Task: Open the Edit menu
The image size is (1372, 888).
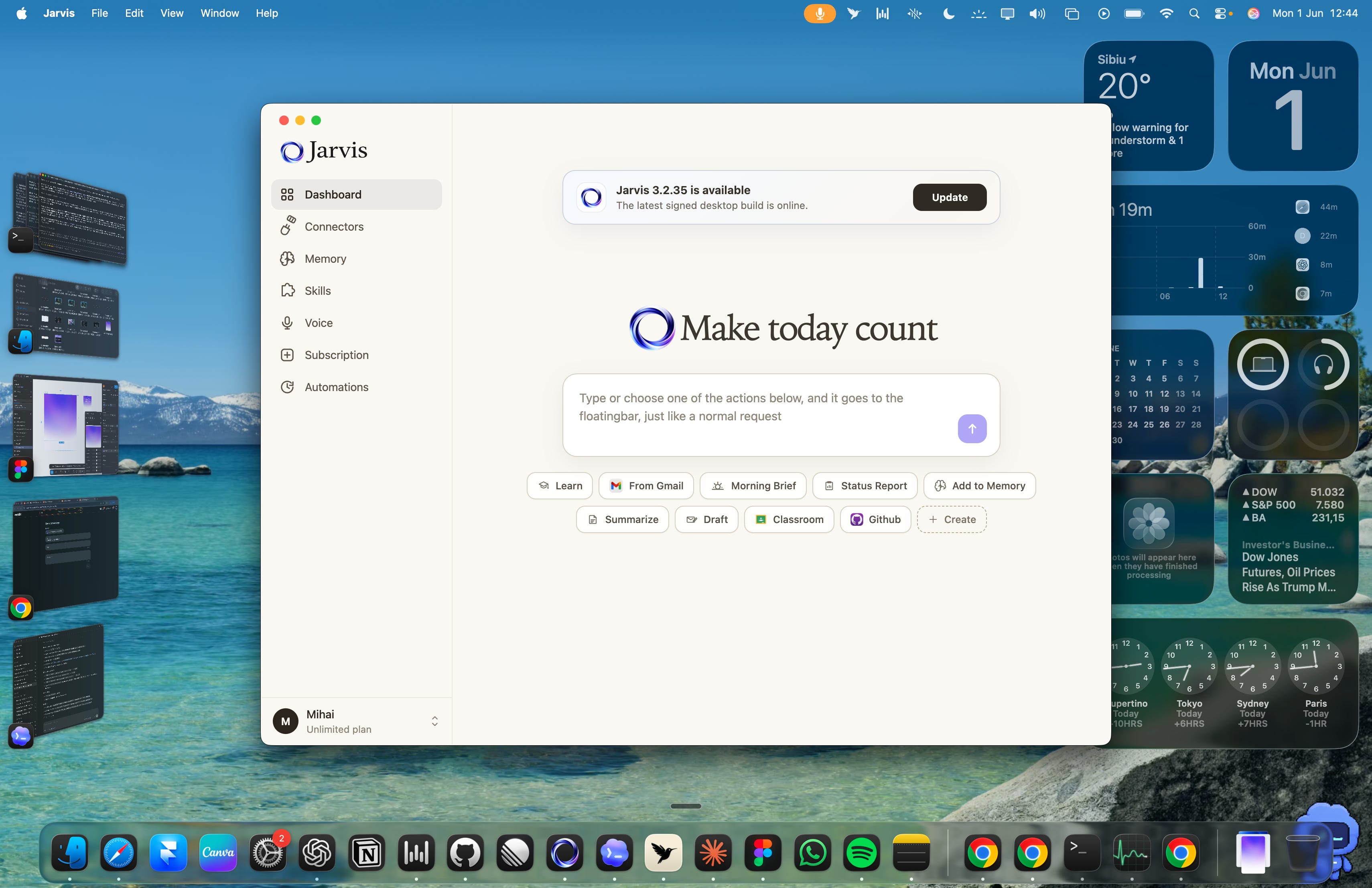Action: (x=134, y=13)
